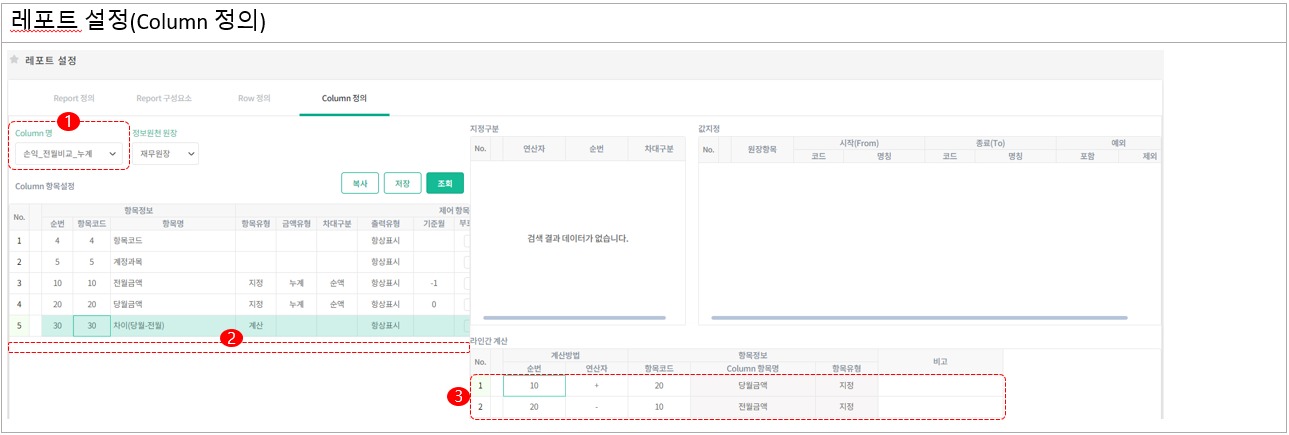The image size is (1289, 435).
Task: Click the 계정과목 item name cell
Action: pyautogui.click(x=170, y=262)
